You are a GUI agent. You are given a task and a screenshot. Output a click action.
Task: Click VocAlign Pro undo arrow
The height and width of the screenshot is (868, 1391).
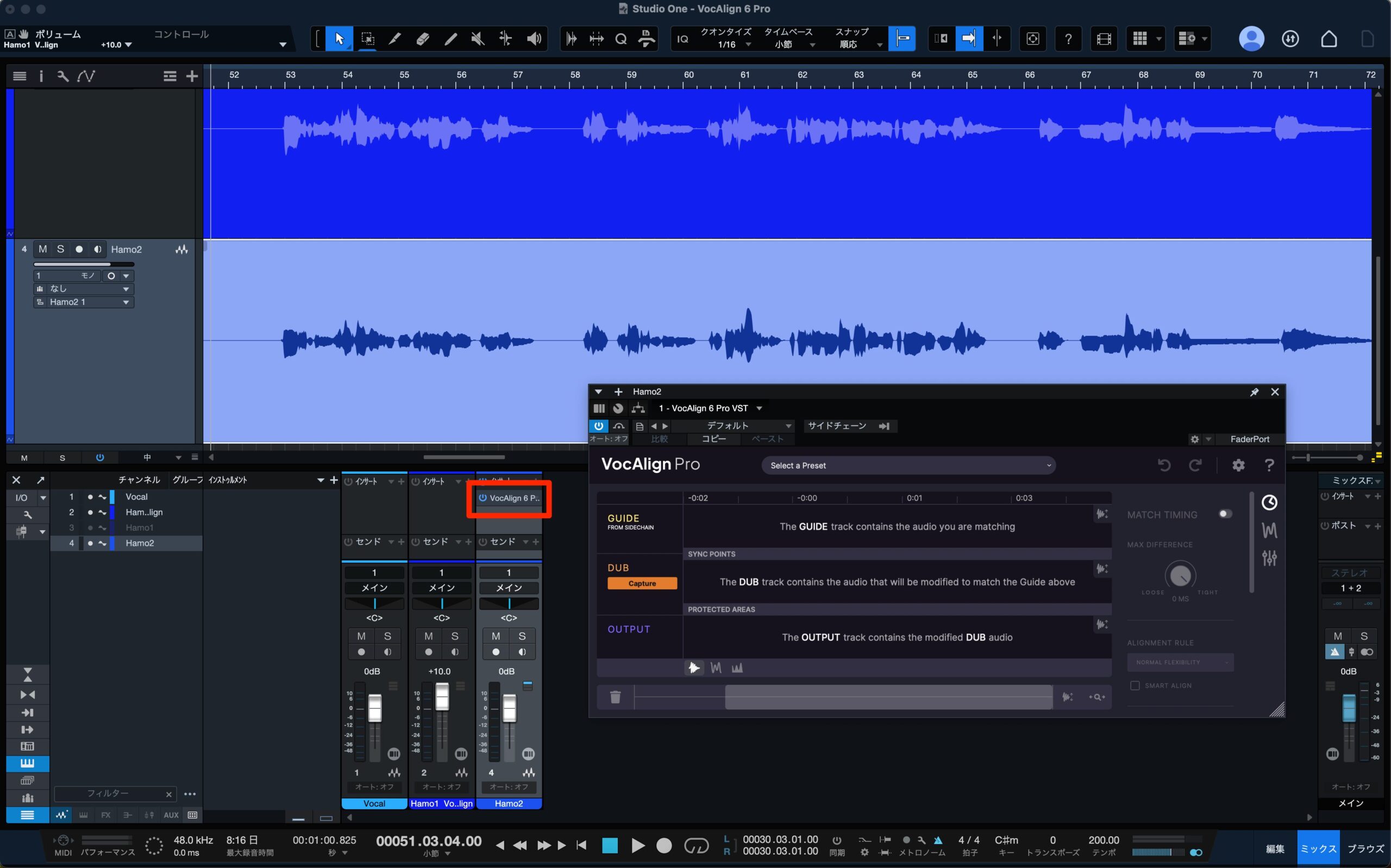pos(1164,465)
